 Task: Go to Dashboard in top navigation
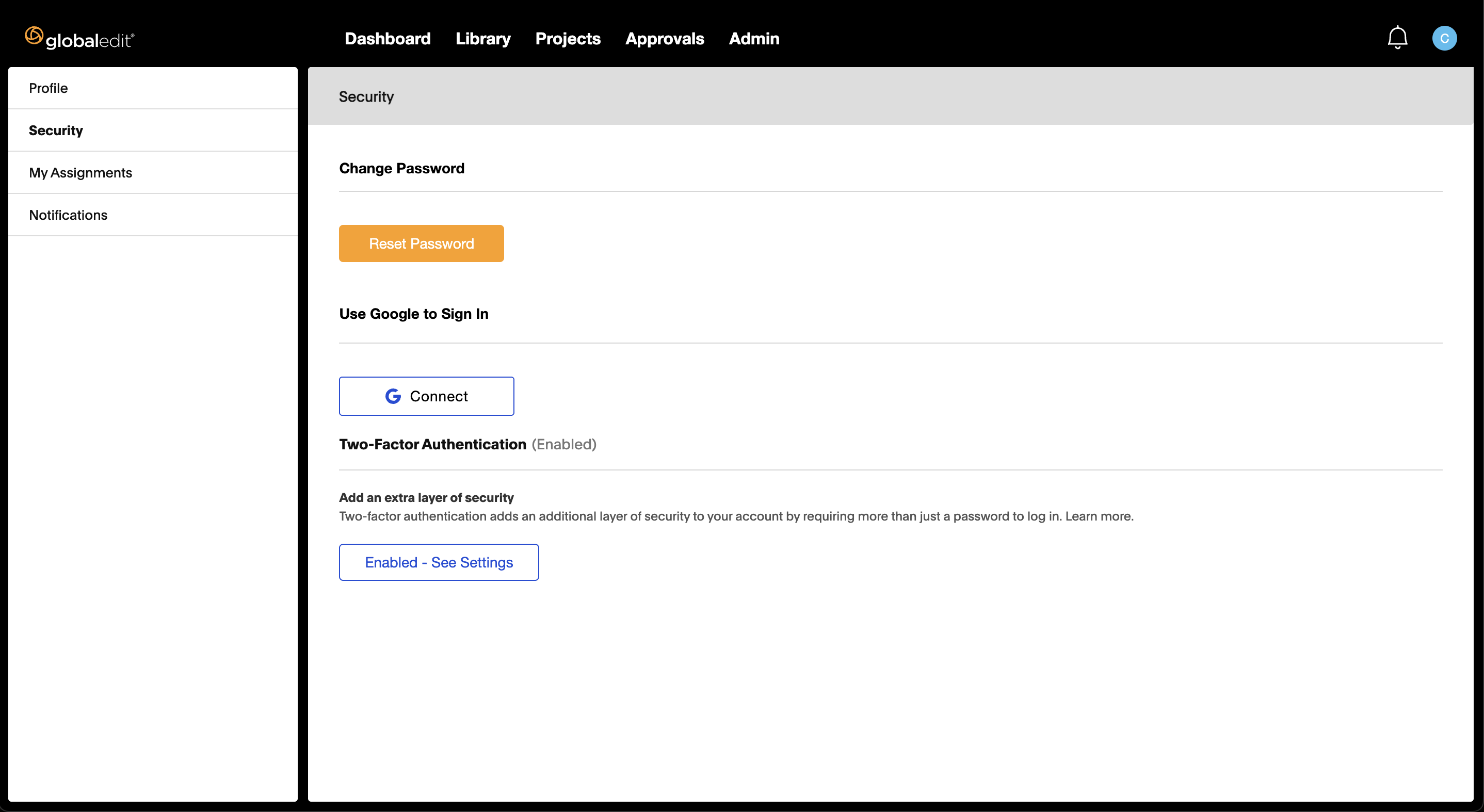388,39
